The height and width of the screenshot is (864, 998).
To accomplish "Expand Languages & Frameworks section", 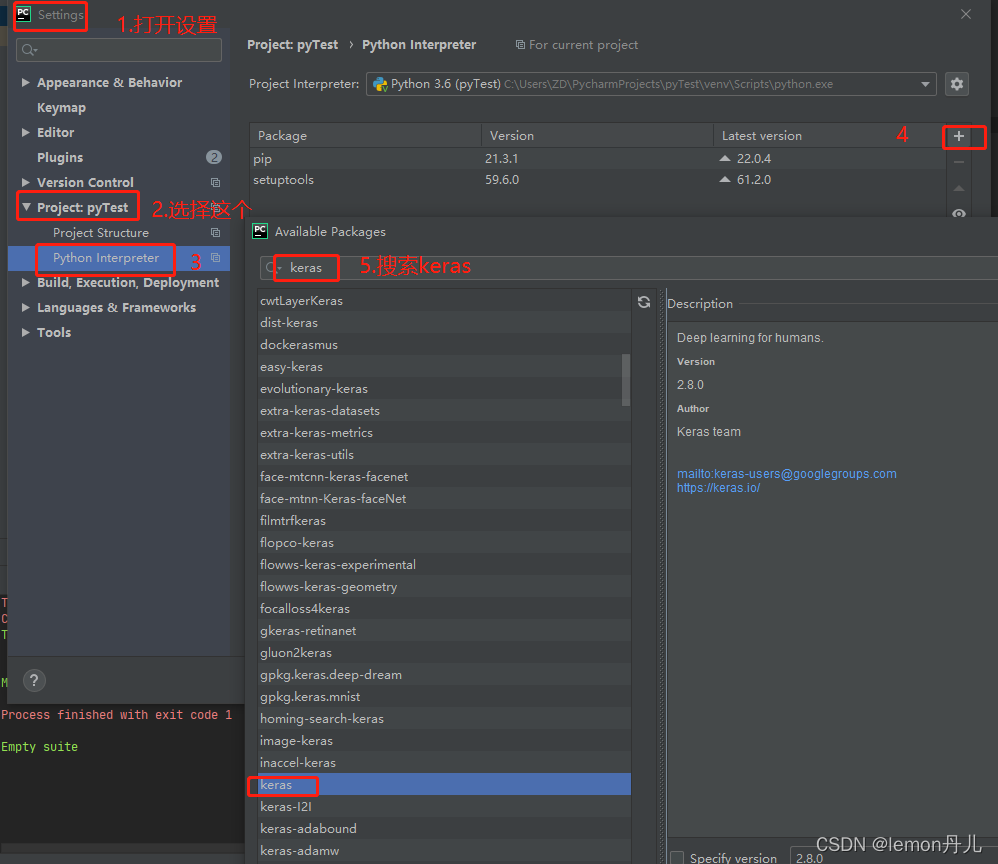I will [25, 308].
